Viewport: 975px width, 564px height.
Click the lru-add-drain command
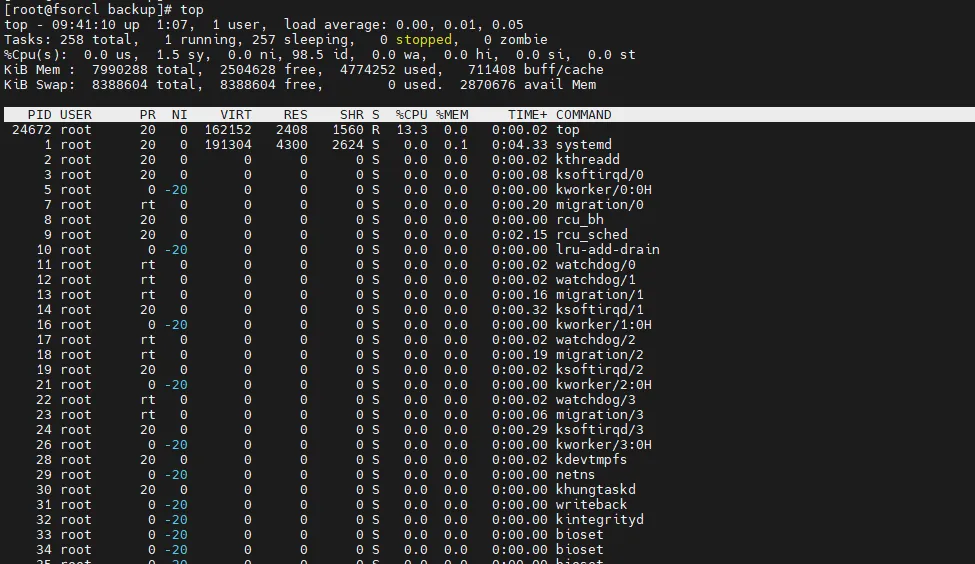[x=608, y=249]
